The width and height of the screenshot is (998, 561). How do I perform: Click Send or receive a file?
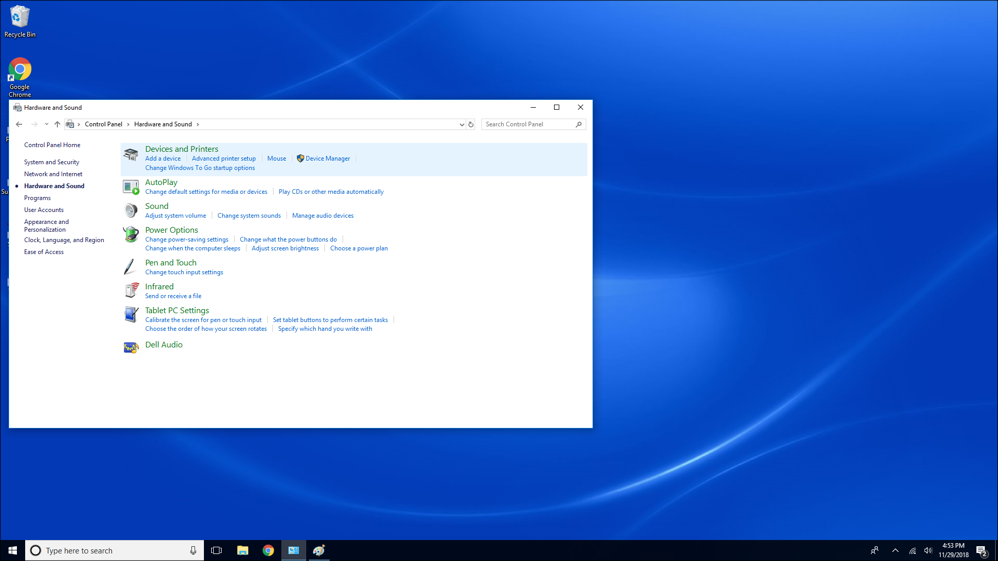point(173,296)
